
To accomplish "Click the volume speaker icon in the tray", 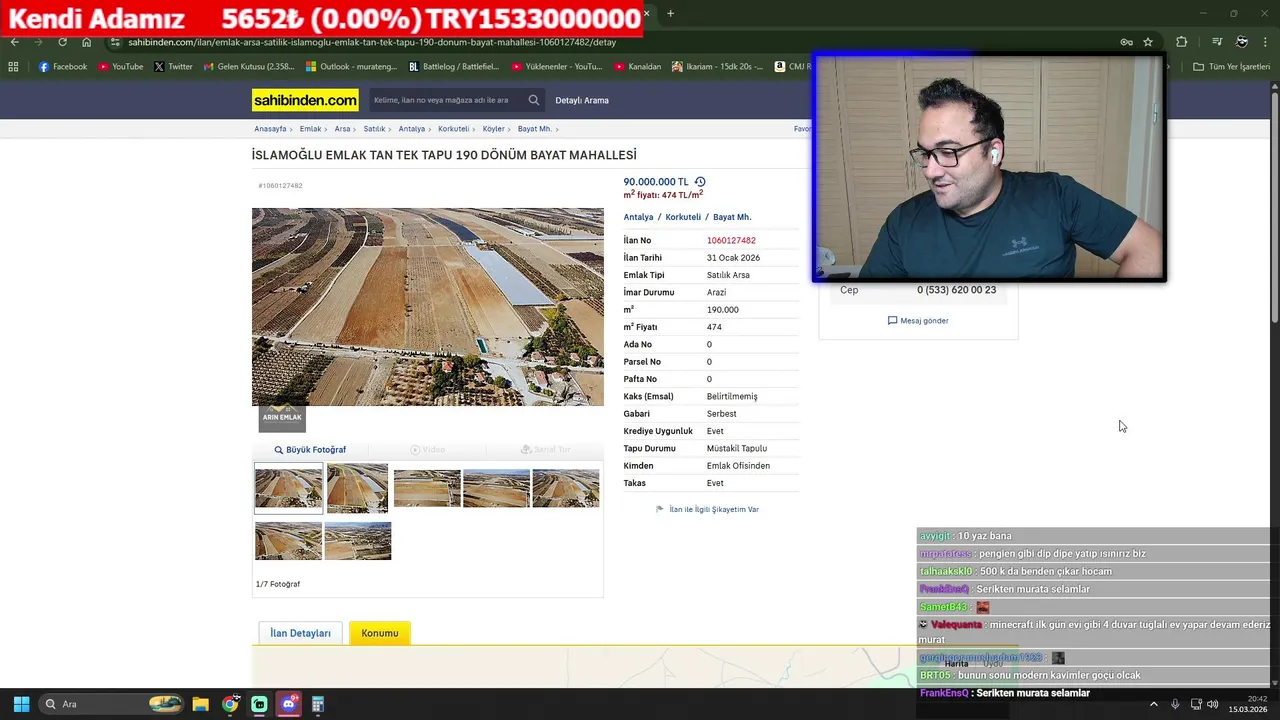I will [x=1213, y=704].
